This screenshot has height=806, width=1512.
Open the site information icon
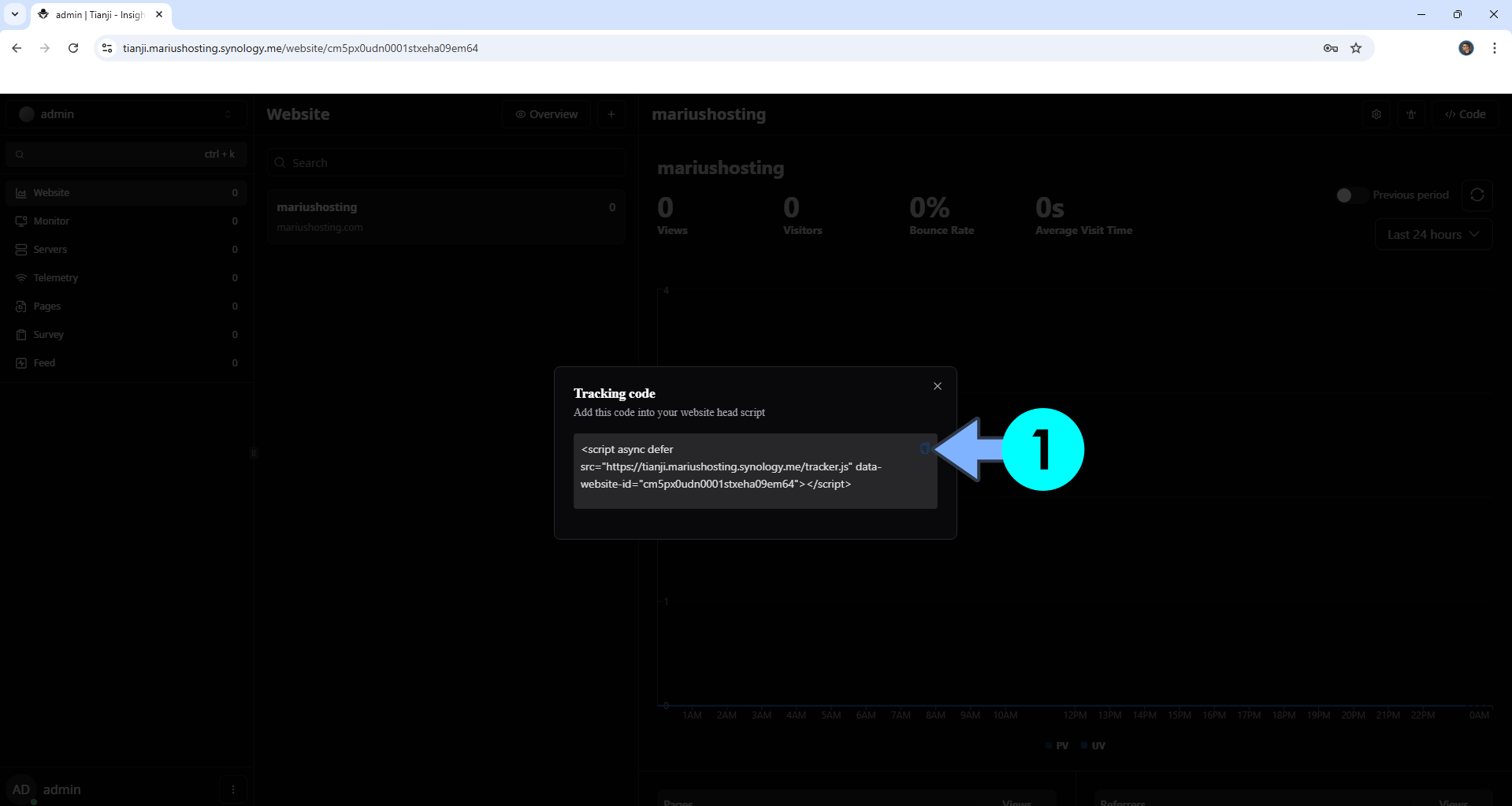point(107,48)
